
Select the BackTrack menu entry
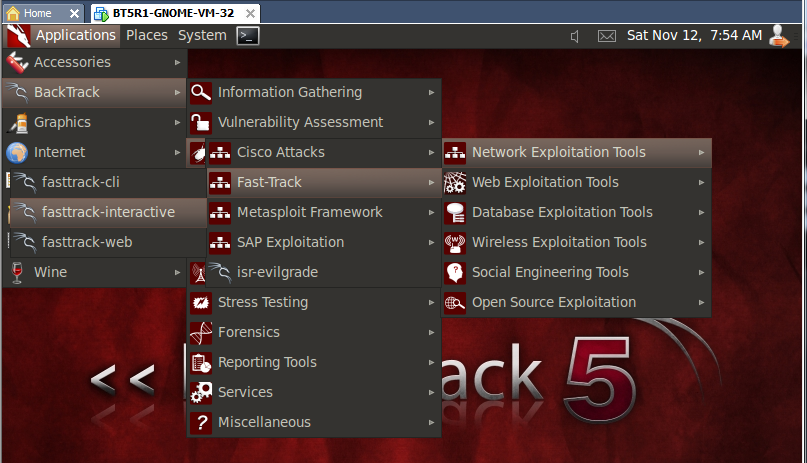94,93
